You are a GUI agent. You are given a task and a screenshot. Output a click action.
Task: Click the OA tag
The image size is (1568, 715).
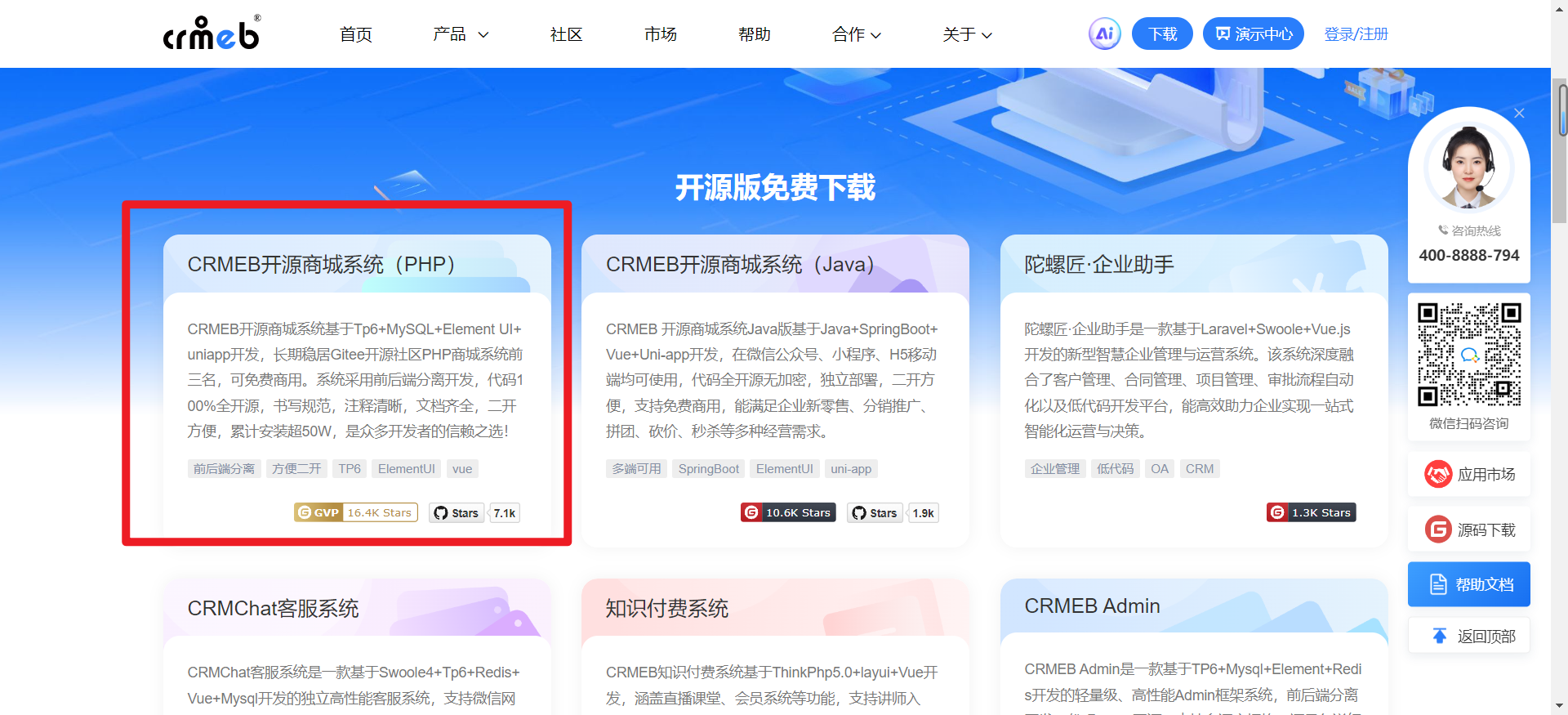coord(1160,468)
